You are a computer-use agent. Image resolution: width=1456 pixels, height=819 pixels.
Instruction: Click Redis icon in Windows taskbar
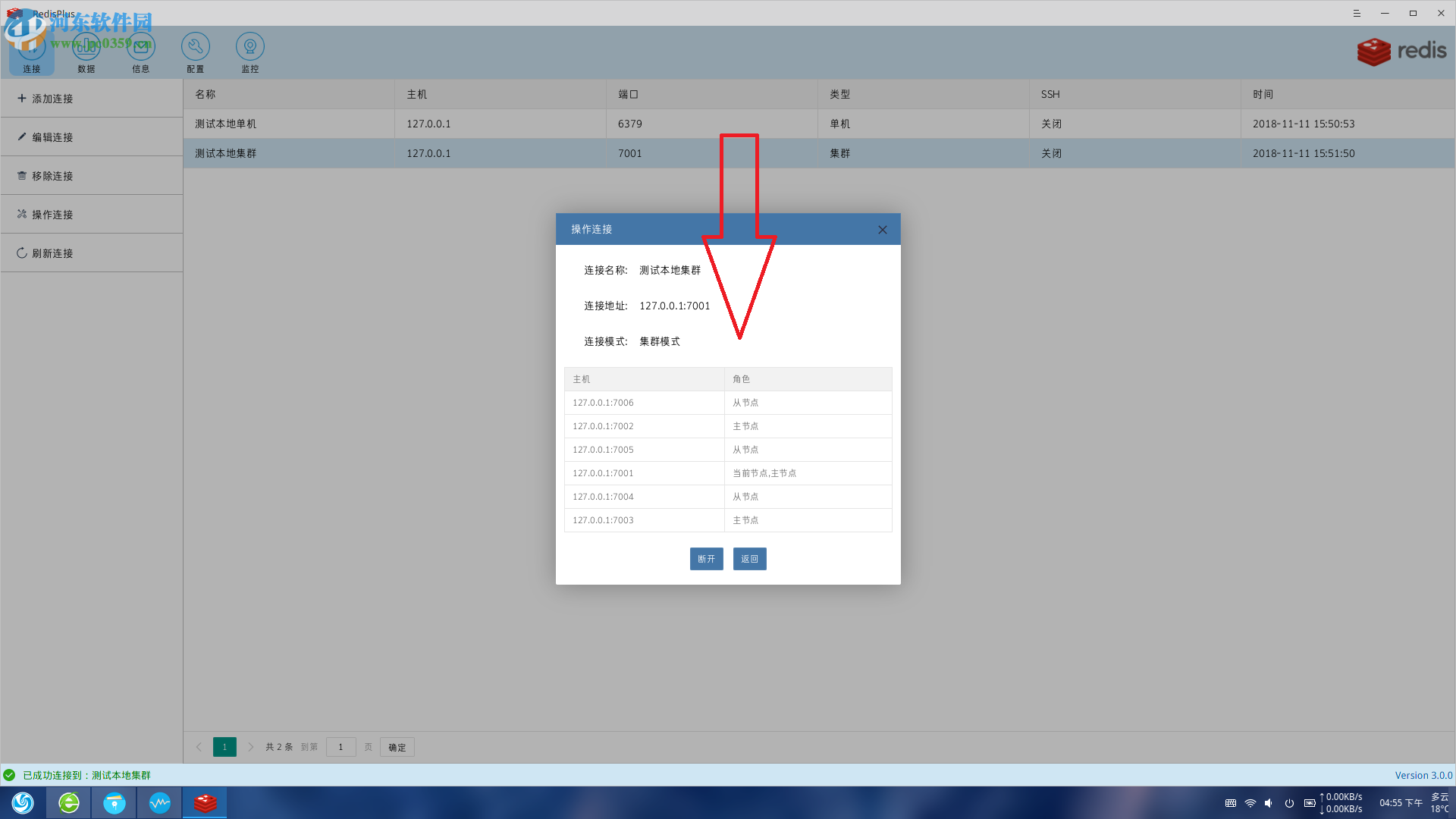204,802
